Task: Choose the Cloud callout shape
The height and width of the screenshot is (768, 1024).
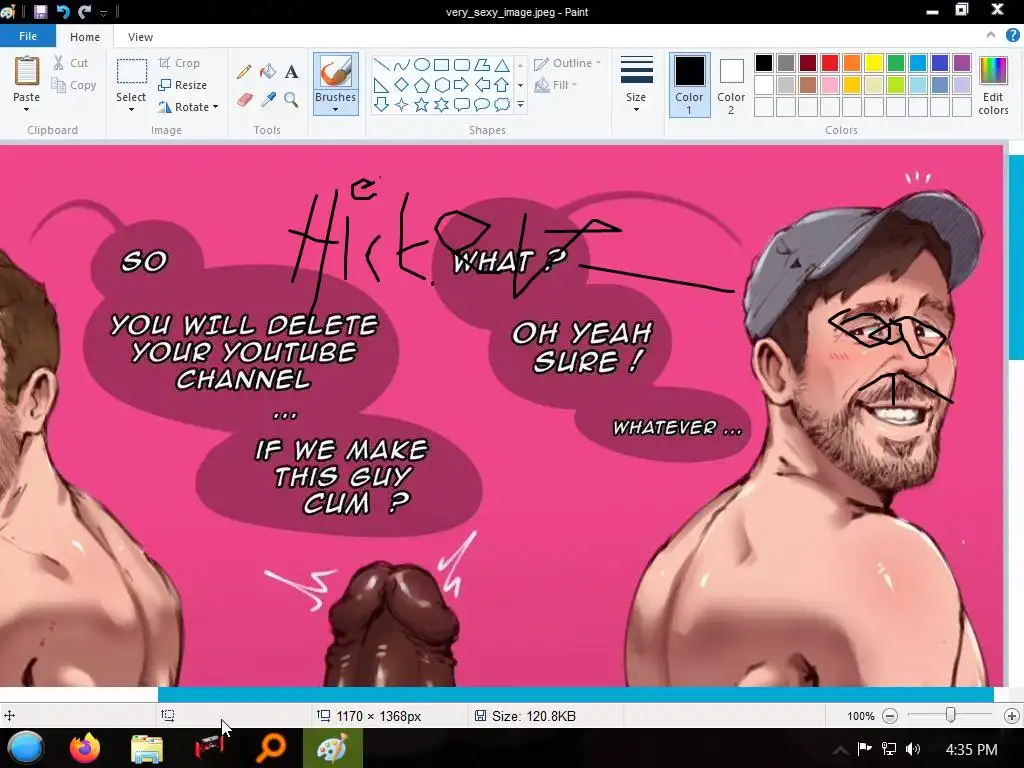Action: (502, 104)
